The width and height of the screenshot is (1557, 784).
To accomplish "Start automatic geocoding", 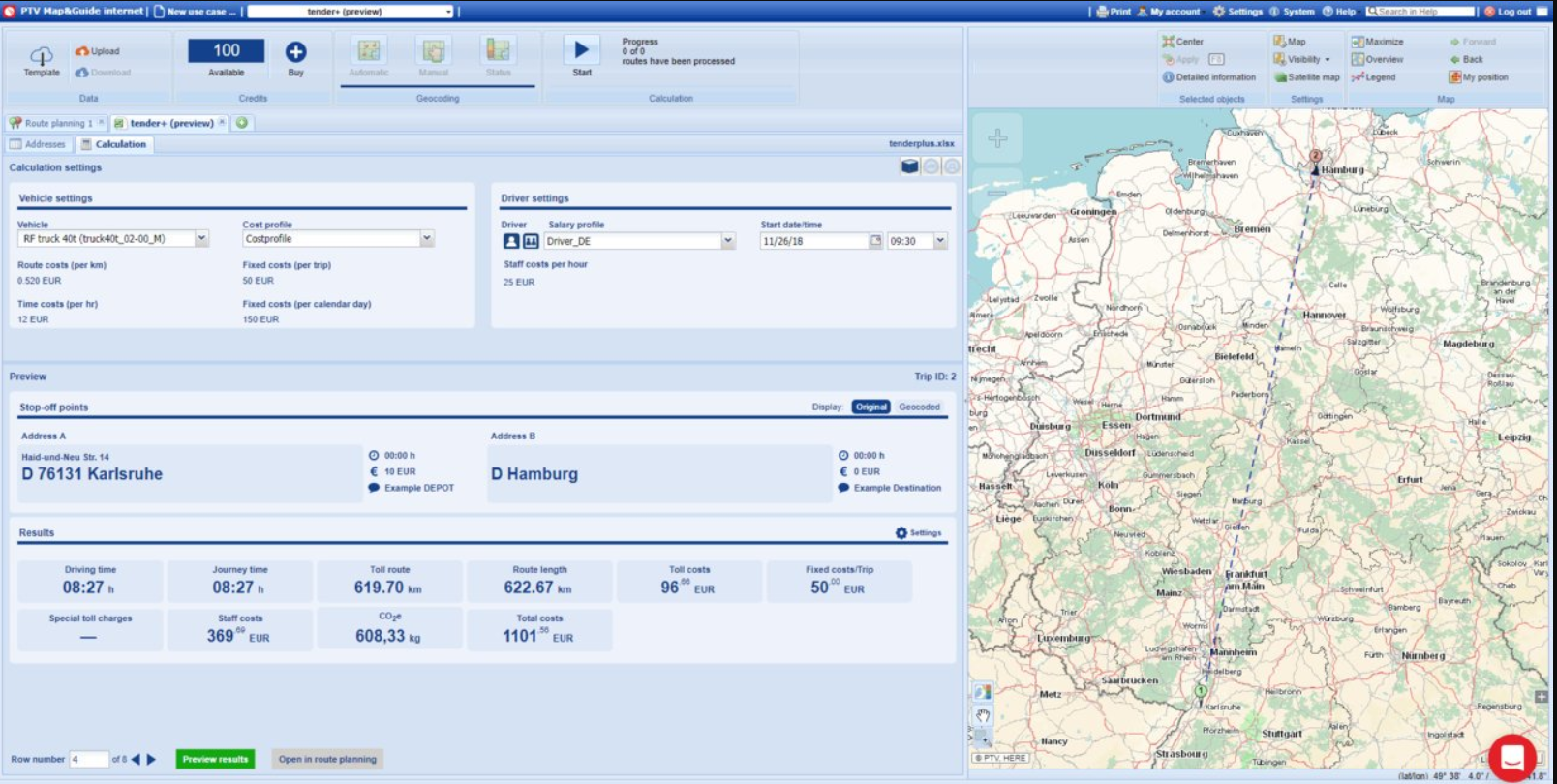I will 369,50.
